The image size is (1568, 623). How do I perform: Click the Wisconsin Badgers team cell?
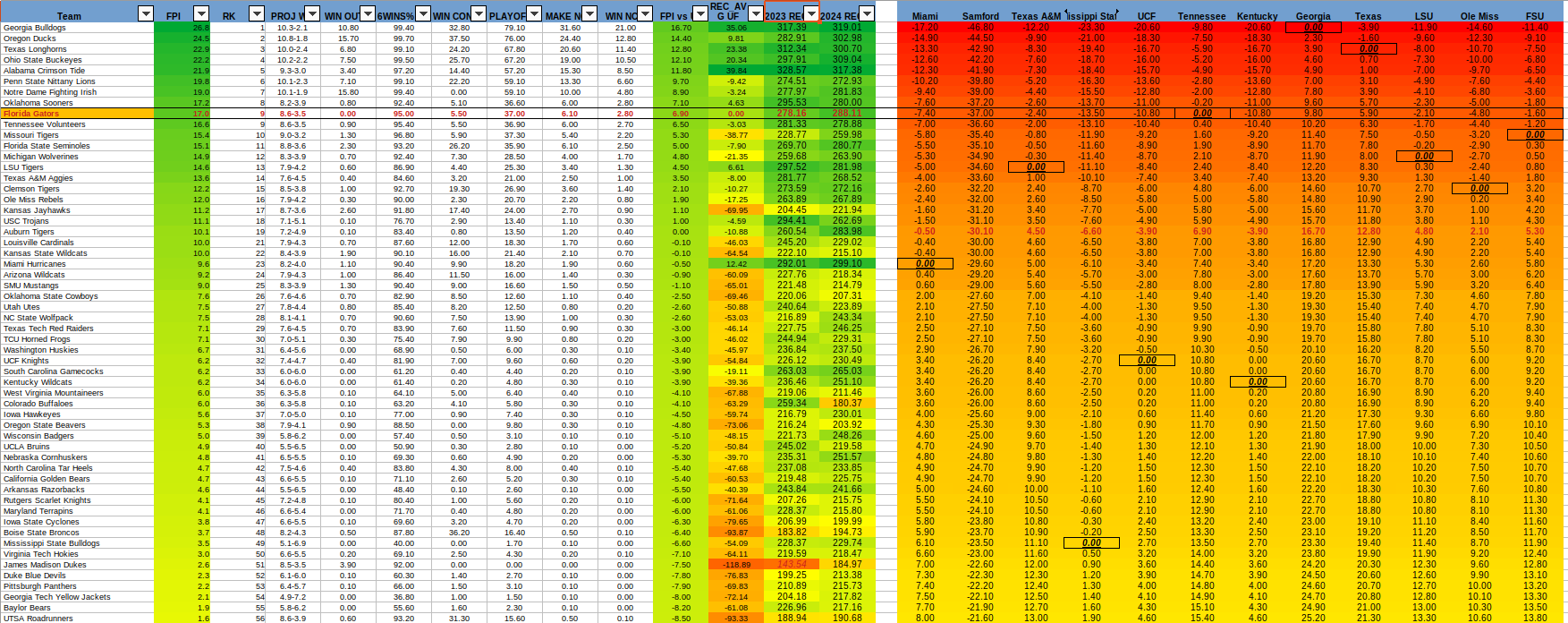[77, 436]
